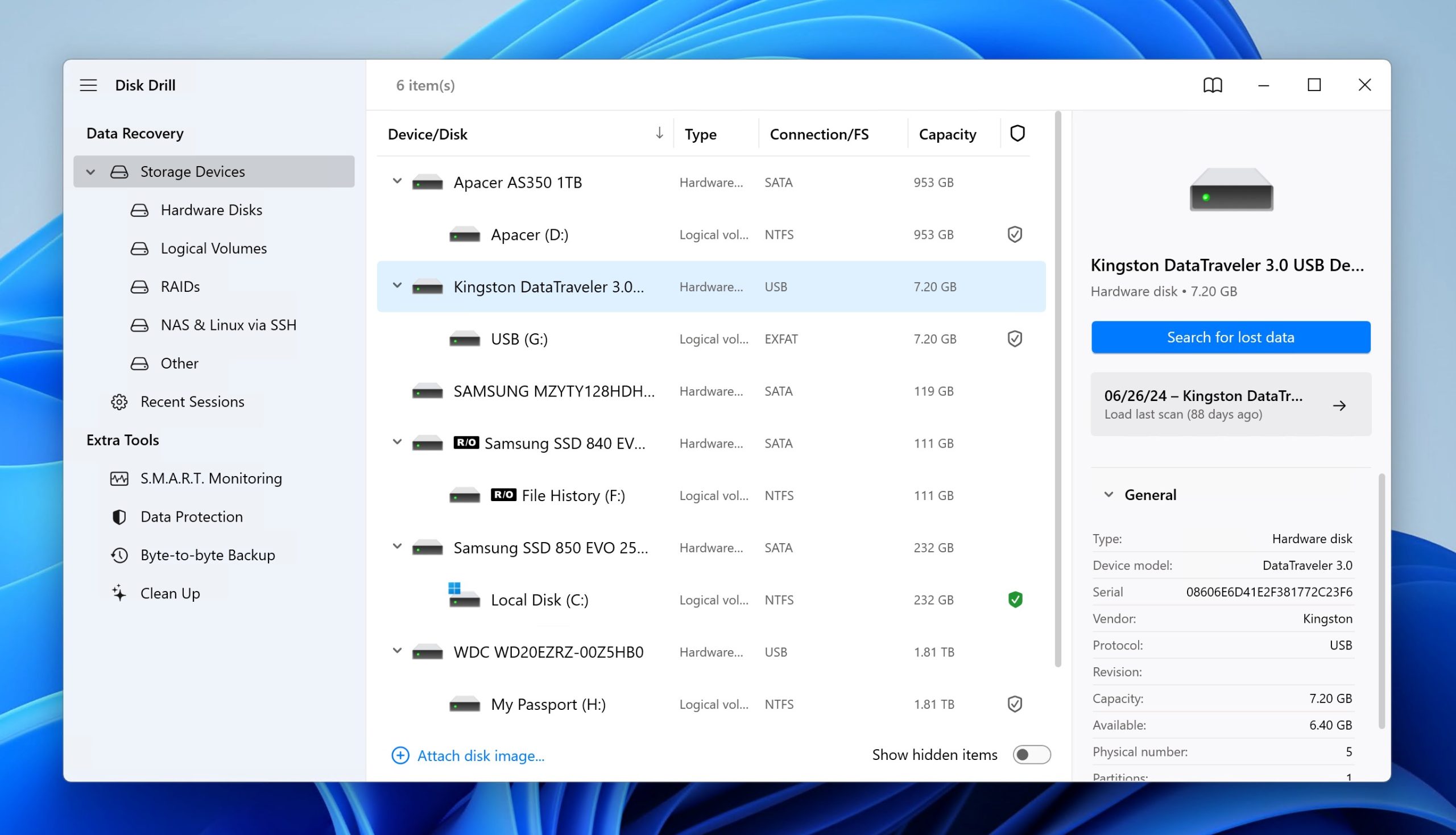This screenshot has width=1456, height=835.
Task: Collapse the Samsung SSD 840 EV disk row
Action: click(x=396, y=442)
